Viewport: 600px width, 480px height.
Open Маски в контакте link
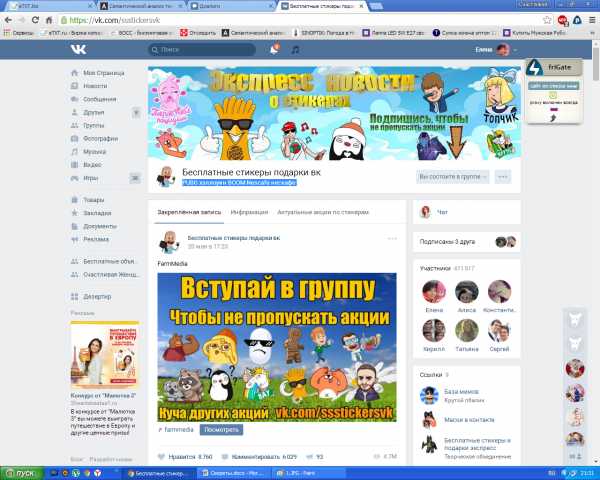point(469,420)
